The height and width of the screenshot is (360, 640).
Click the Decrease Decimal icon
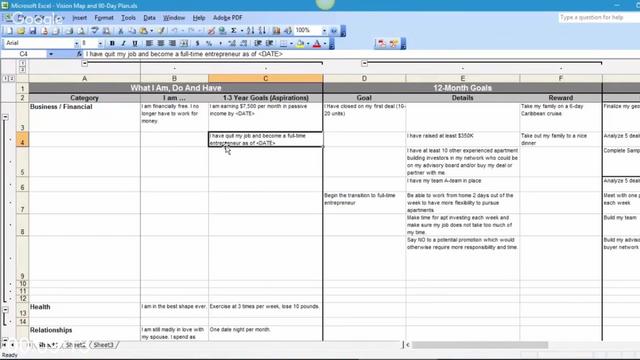(x=244, y=43)
